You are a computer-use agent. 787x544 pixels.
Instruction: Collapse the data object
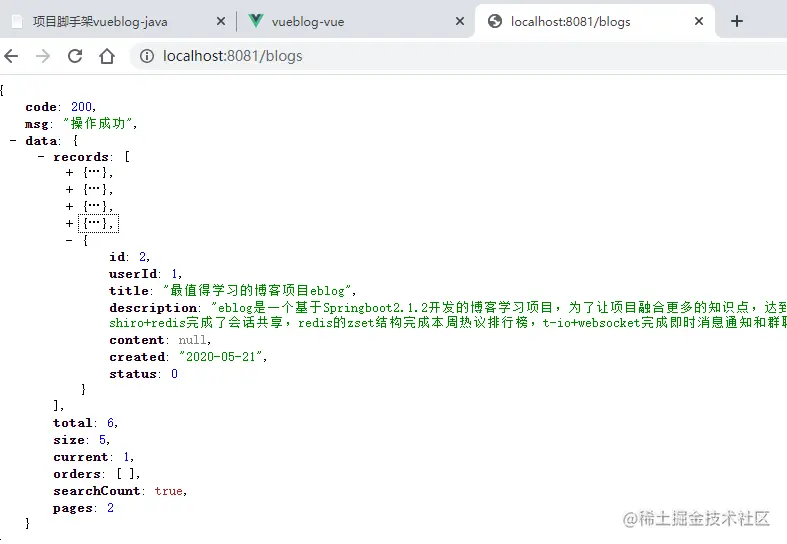(x=13, y=141)
